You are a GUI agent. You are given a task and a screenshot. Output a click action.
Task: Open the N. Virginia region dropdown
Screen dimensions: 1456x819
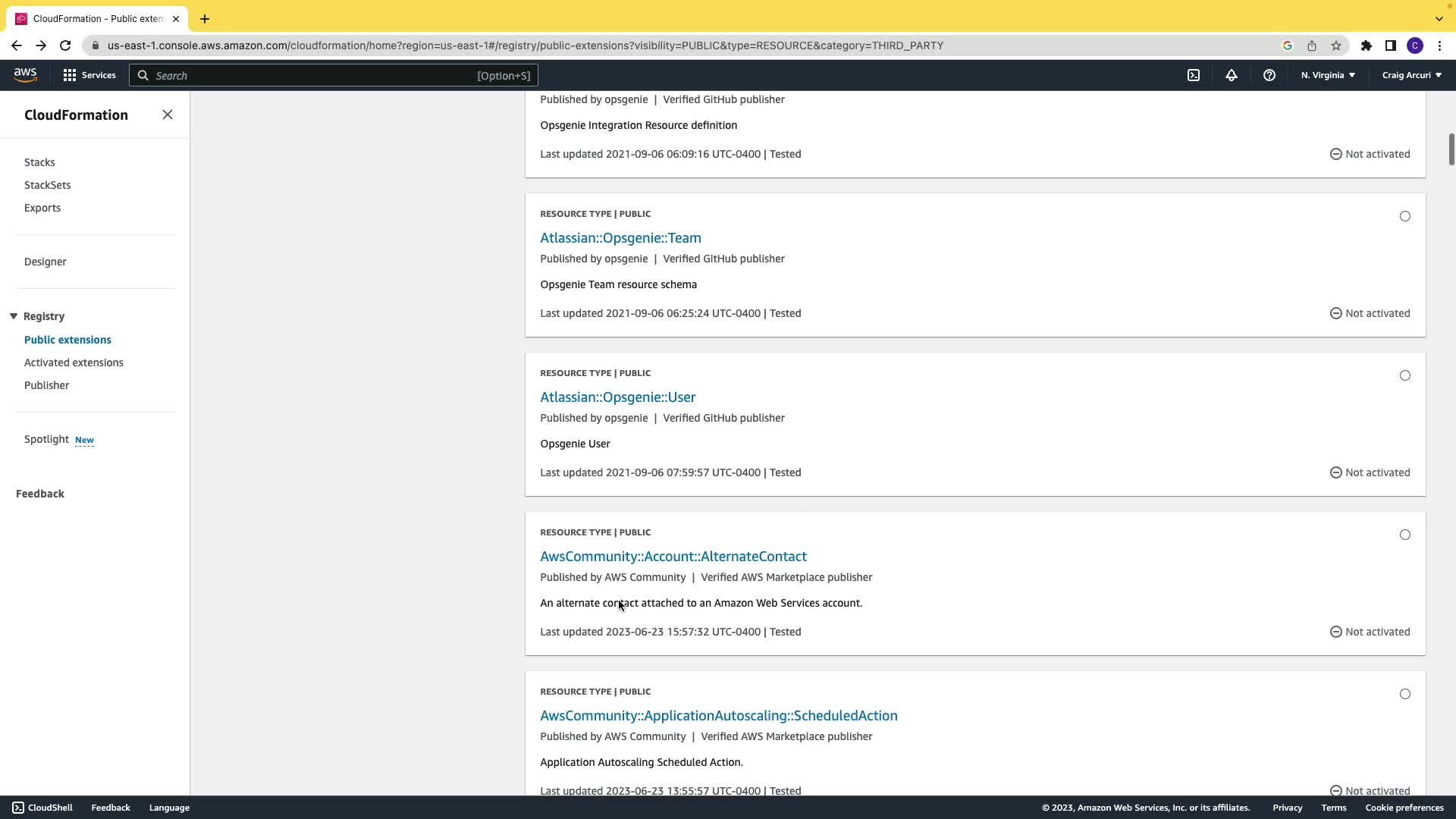pyautogui.click(x=1328, y=75)
